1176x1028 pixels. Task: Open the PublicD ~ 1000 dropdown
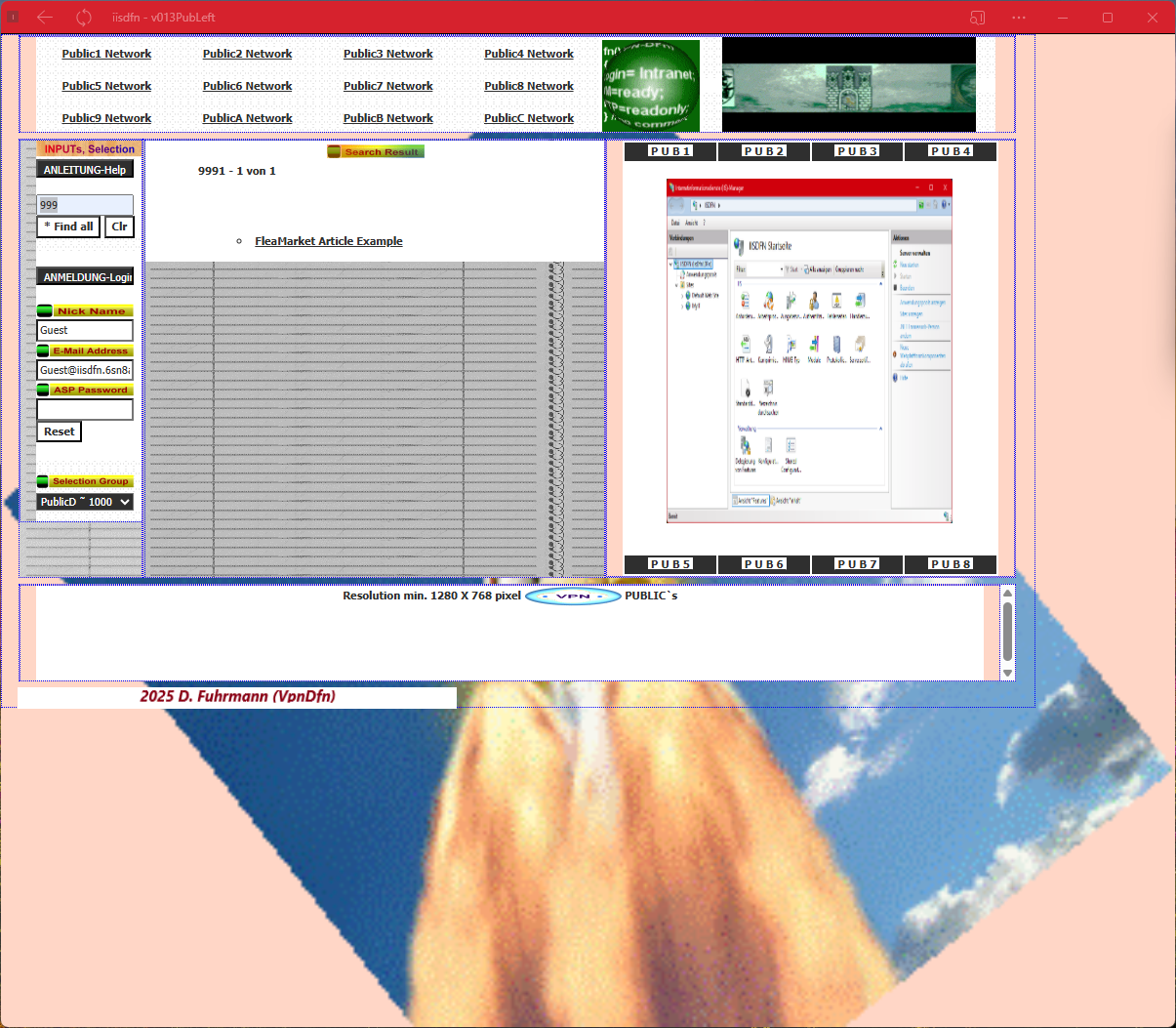pyautogui.click(x=85, y=501)
